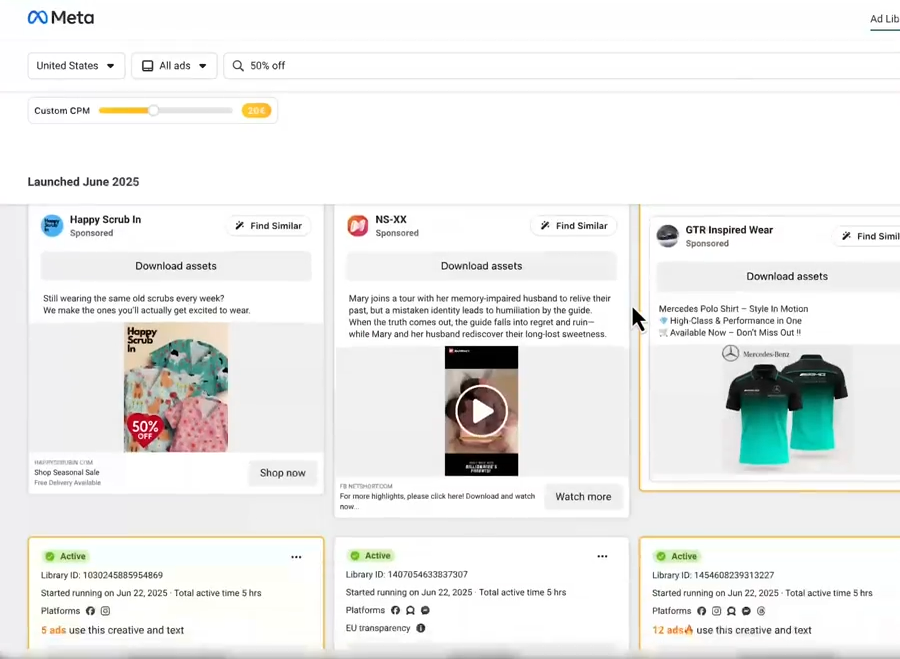Play the NS-XX video ad
This screenshot has width=900, height=659.
point(482,411)
